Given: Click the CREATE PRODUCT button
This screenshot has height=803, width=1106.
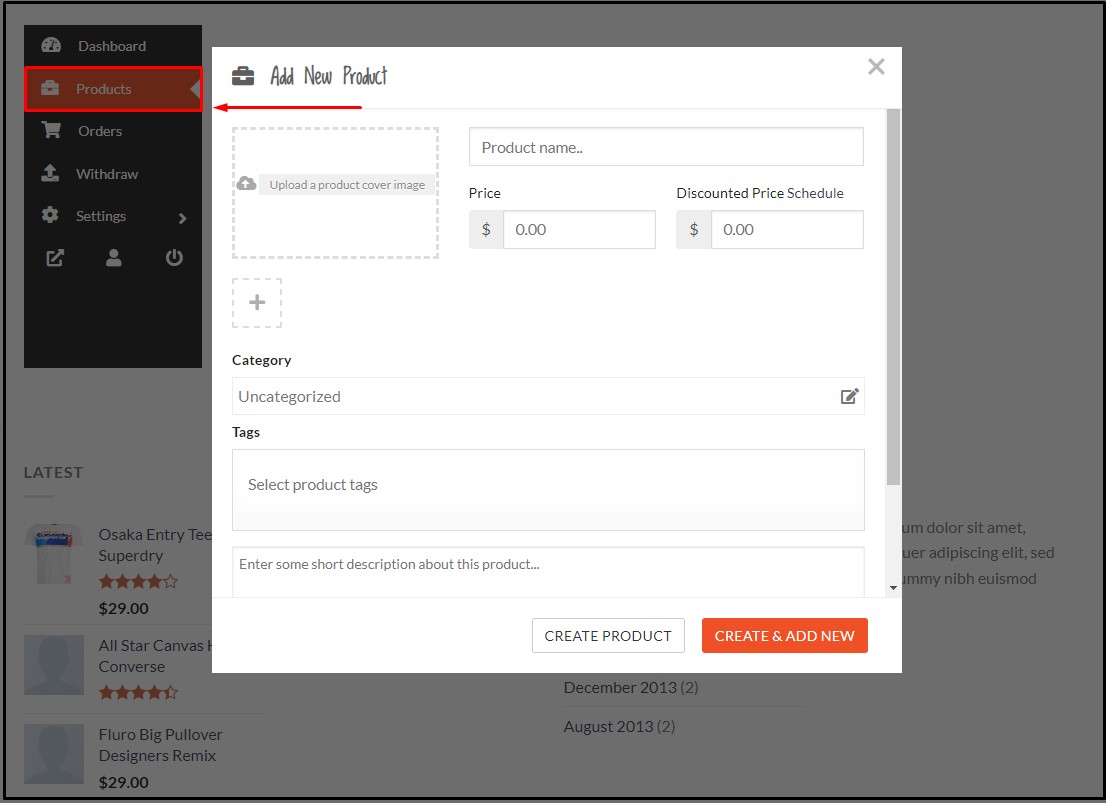Looking at the screenshot, I should pyautogui.click(x=608, y=636).
